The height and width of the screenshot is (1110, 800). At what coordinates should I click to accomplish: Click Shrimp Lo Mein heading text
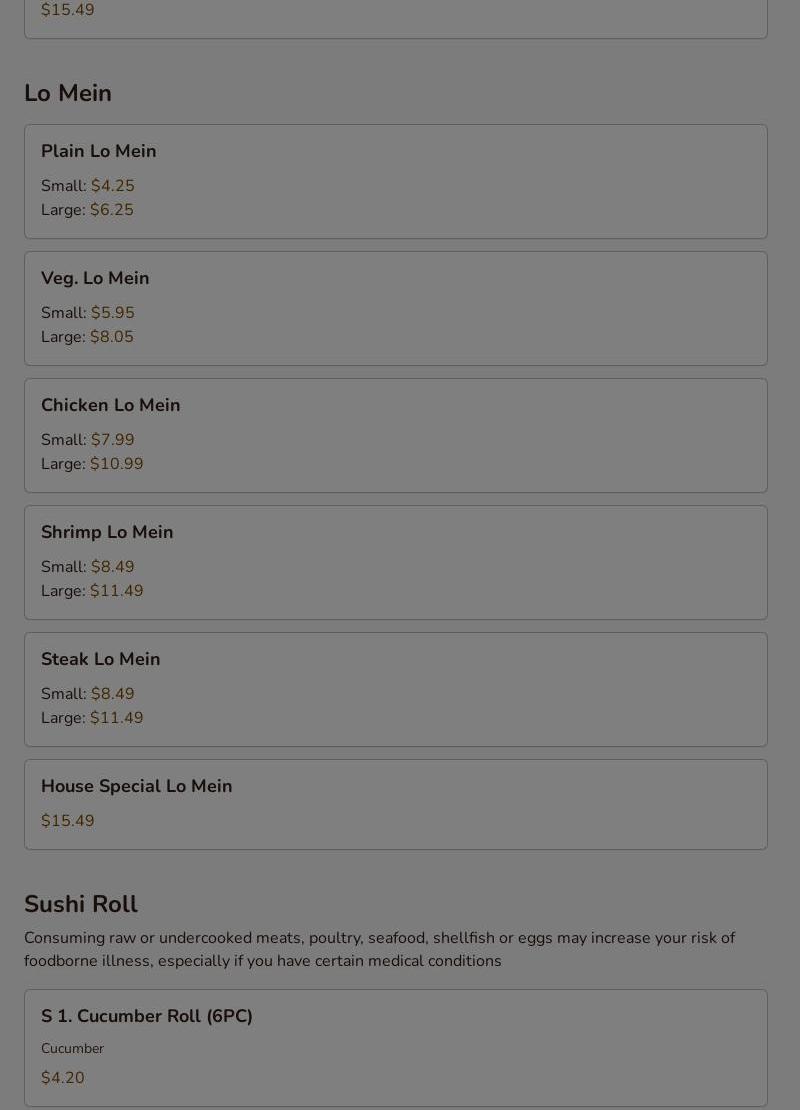click(x=107, y=532)
